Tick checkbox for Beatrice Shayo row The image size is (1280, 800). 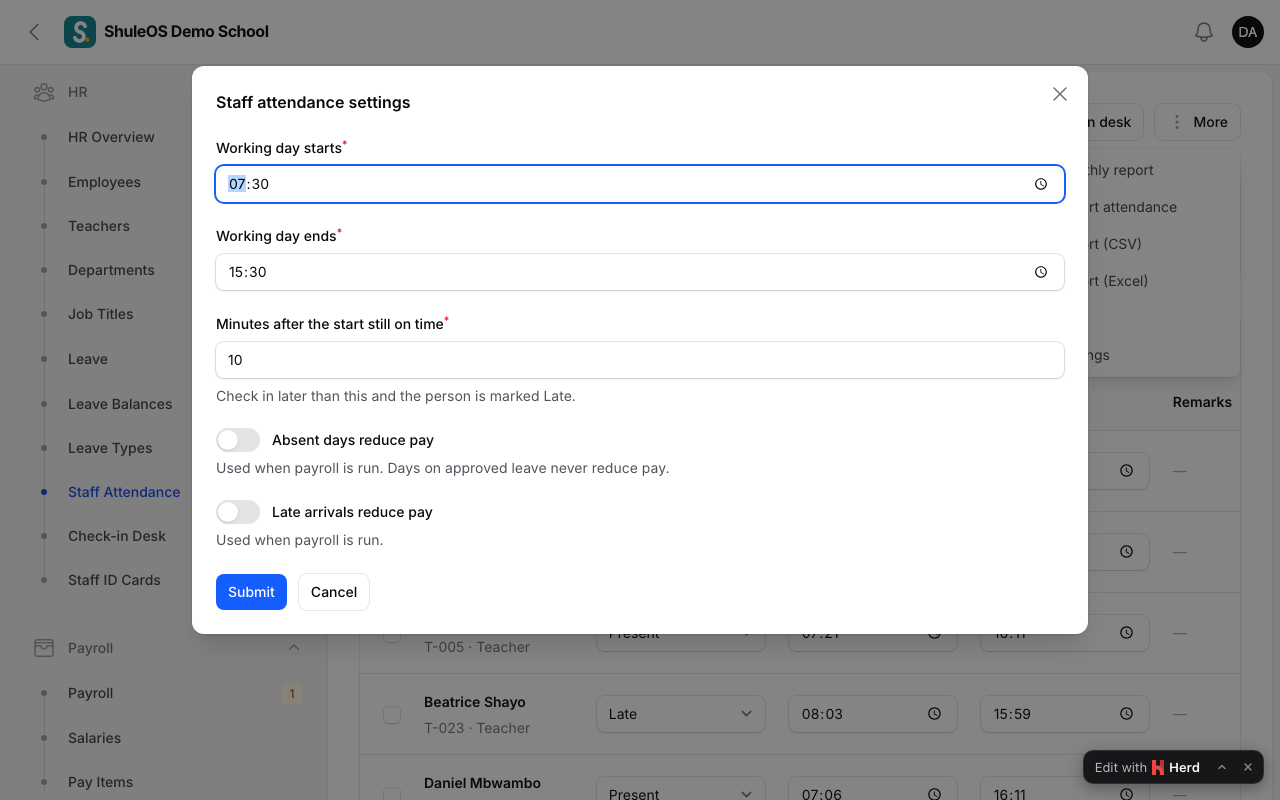392,714
